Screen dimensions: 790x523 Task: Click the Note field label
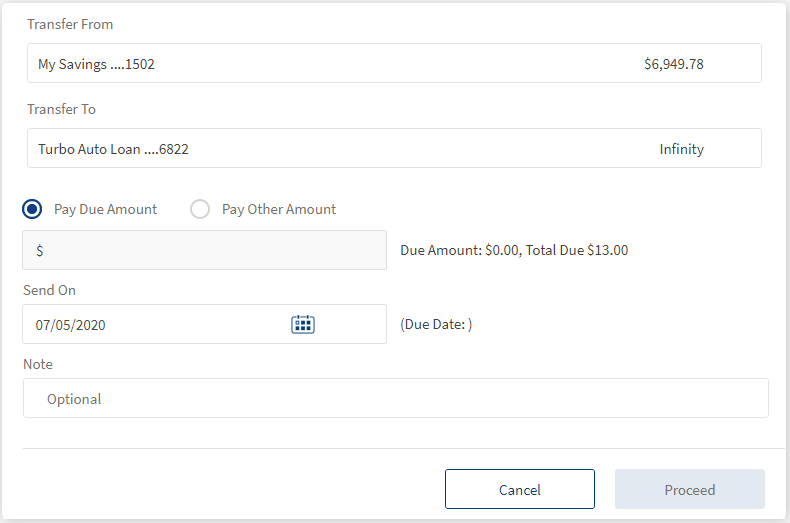click(38, 364)
